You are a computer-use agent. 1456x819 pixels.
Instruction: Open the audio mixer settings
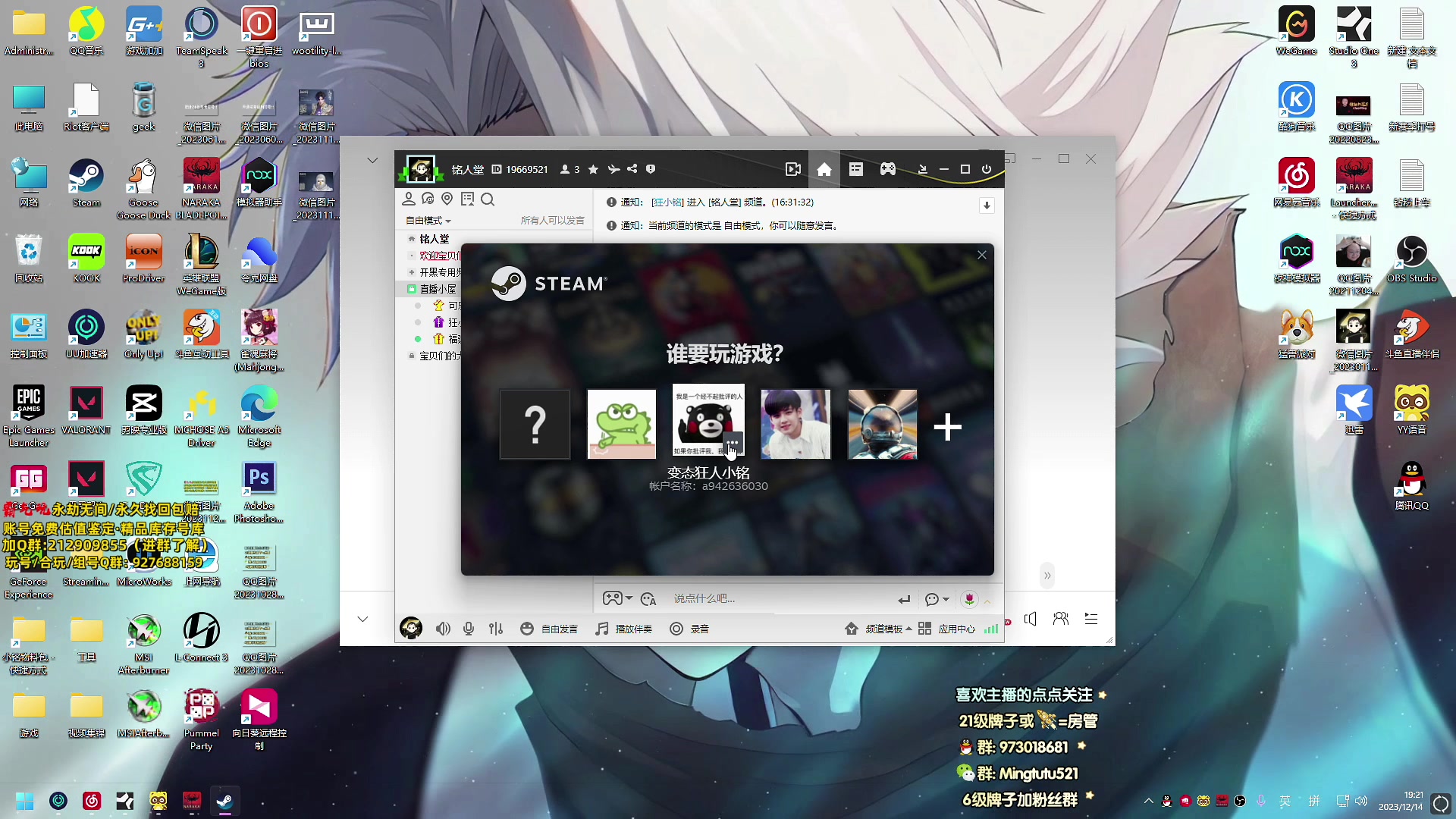[x=496, y=629]
